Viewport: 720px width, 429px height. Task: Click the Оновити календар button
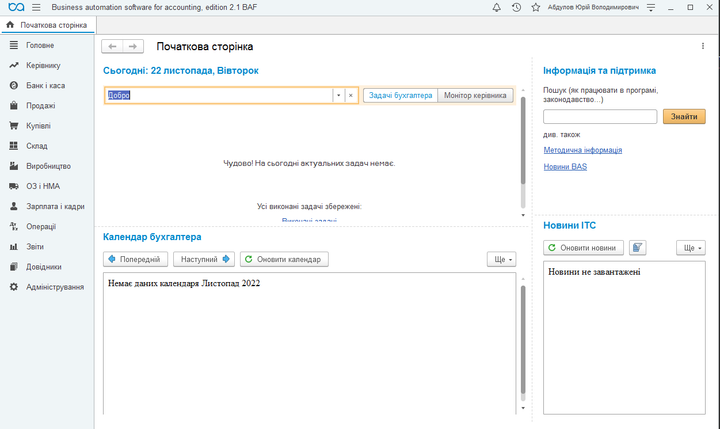[284, 259]
